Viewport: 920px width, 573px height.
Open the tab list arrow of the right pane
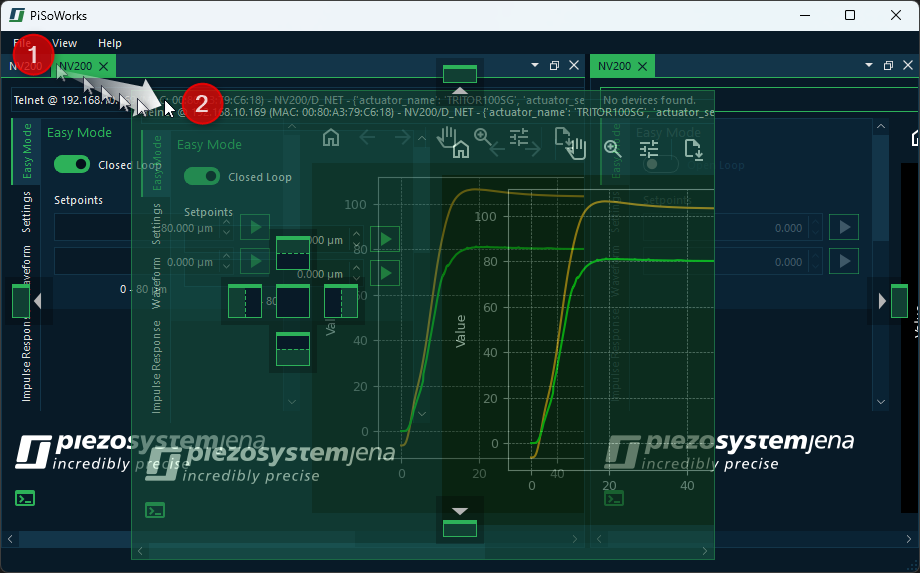(x=868, y=66)
